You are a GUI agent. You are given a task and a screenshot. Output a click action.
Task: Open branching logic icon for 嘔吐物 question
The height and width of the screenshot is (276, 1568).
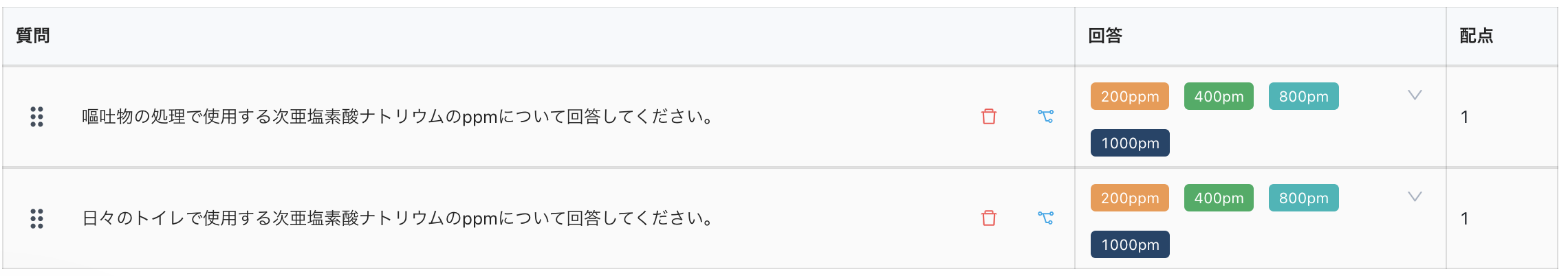(x=1045, y=117)
